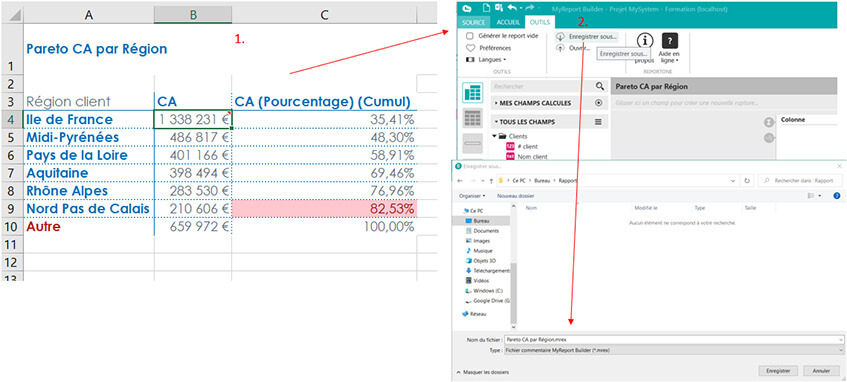
Task: Click the Préférences heart icon
Action: [x=470, y=48]
